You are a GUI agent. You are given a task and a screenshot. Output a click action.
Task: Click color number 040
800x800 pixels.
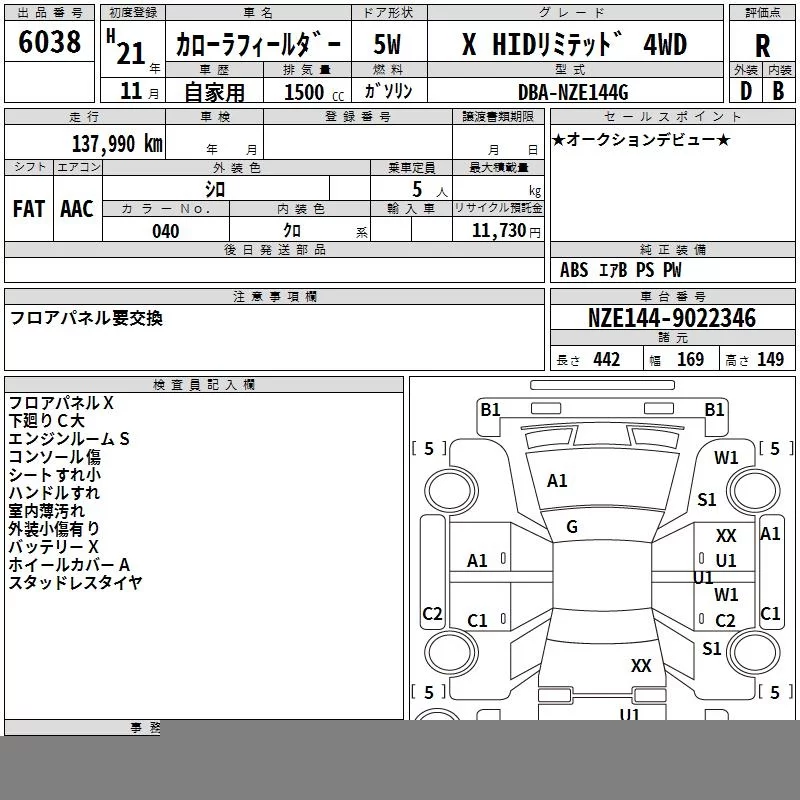pyautogui.click(x=165, y=231)
